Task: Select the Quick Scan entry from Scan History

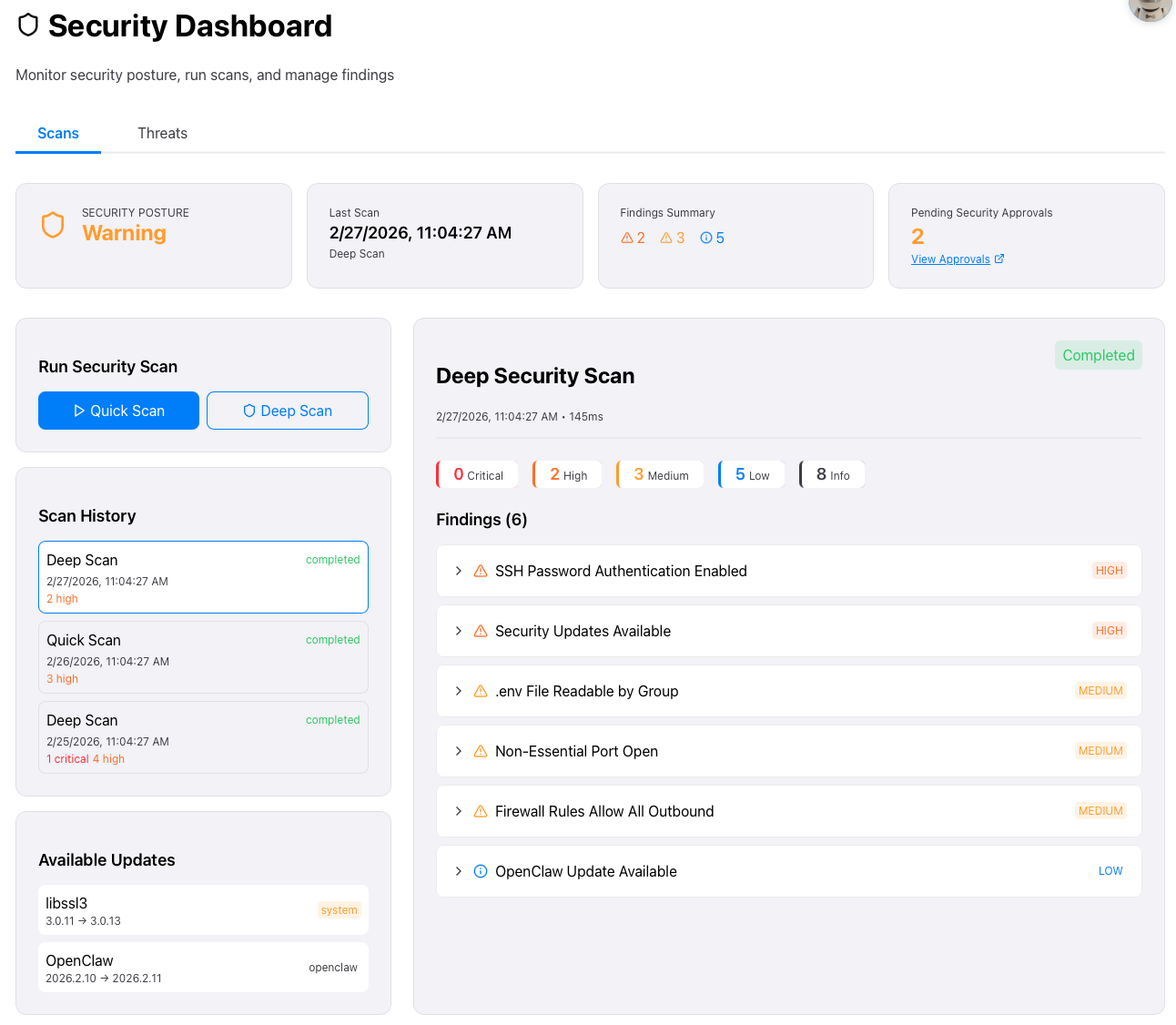Action: coord(202,657)
